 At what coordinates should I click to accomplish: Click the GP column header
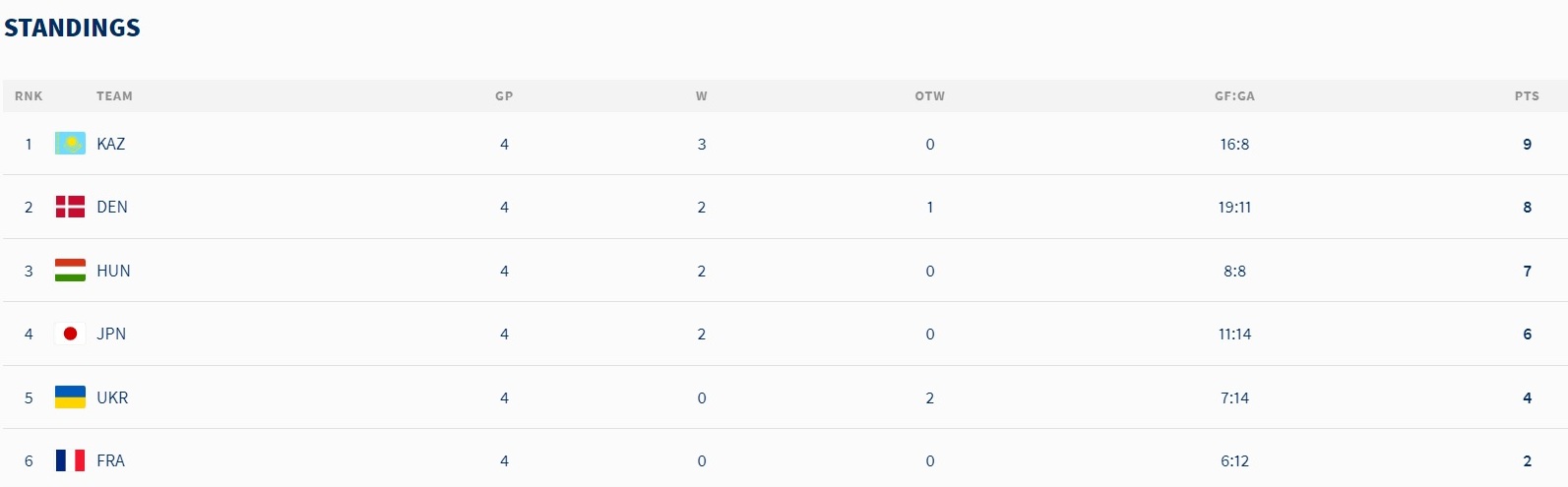[504, 96]
